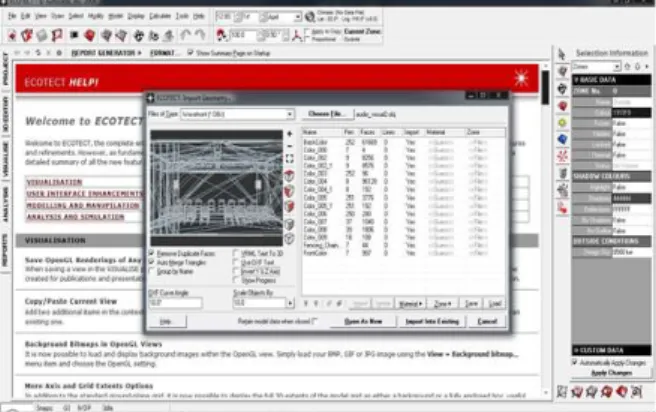Click the second curved redo arrow in toolbar

click(x=200, y=35)
